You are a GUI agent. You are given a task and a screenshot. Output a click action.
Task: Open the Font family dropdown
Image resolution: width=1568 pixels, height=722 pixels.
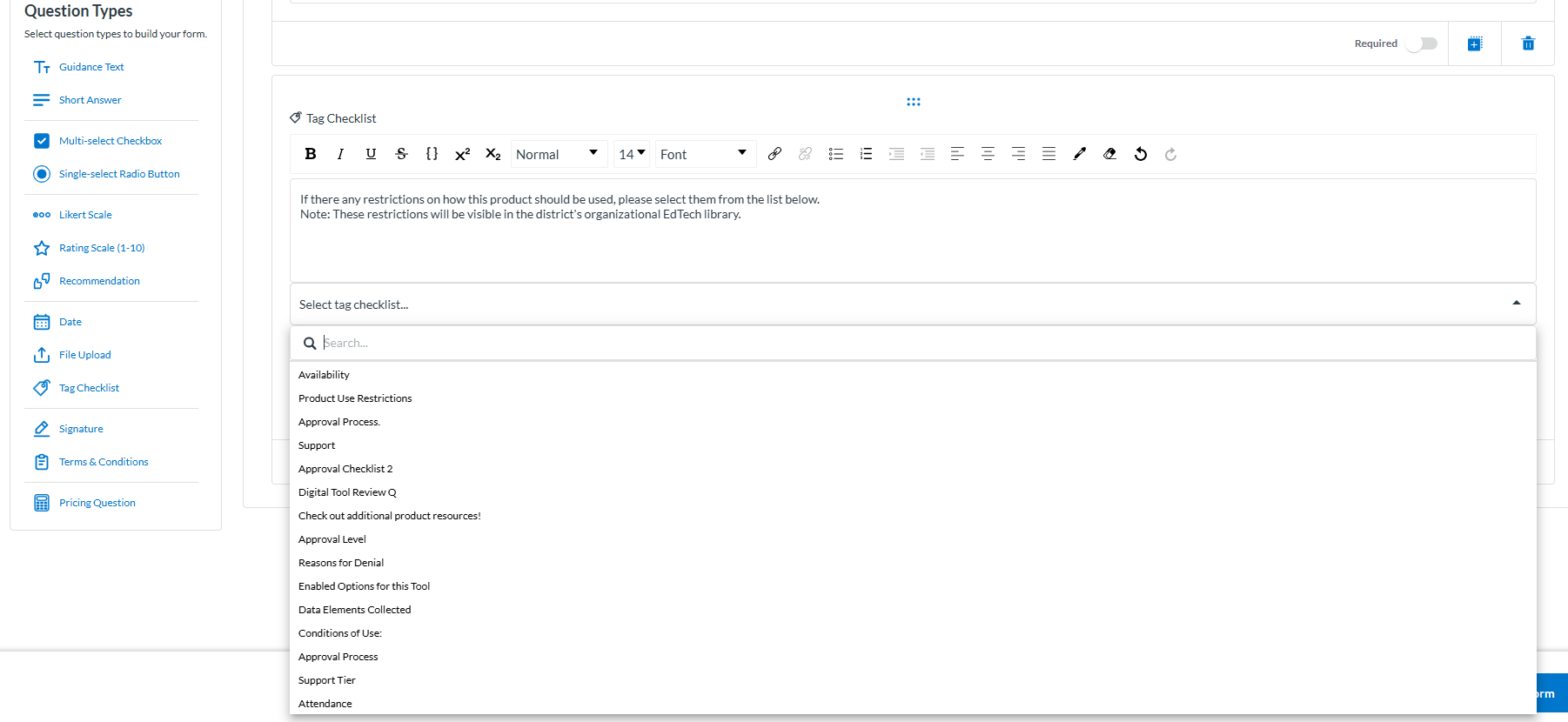click(x=705, y=154)
